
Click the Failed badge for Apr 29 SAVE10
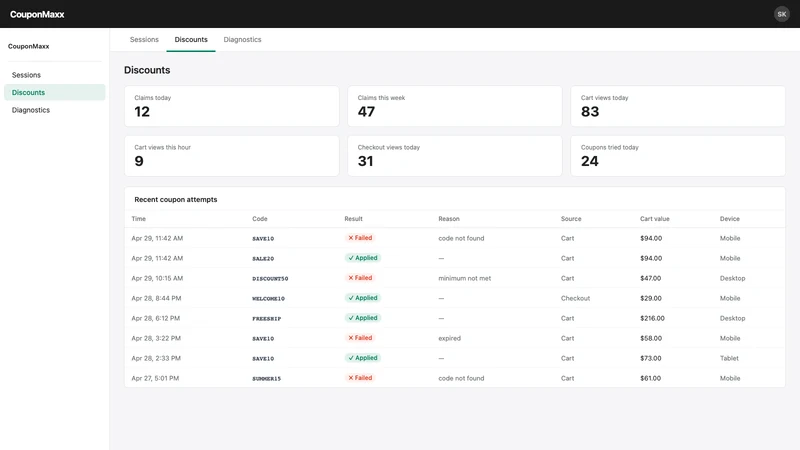[x=360, y=238]
